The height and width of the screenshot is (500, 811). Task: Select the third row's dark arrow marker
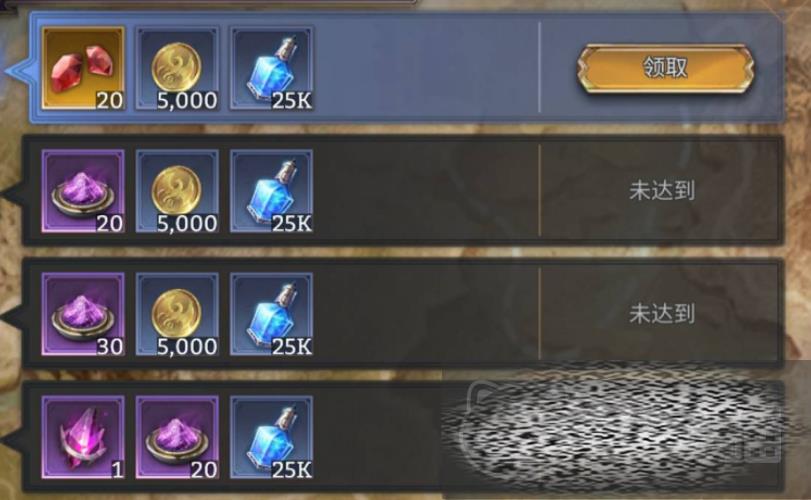[11, 315]
